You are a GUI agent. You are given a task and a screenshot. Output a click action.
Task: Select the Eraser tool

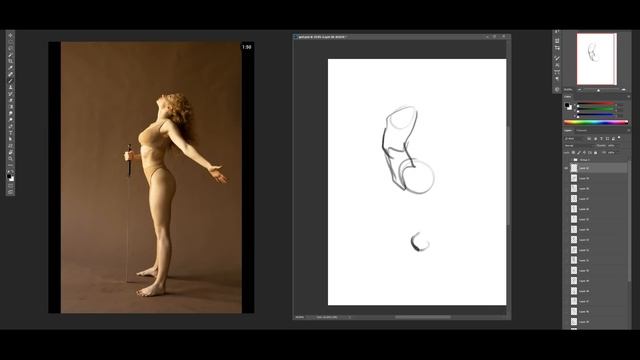tap(11, 100)
